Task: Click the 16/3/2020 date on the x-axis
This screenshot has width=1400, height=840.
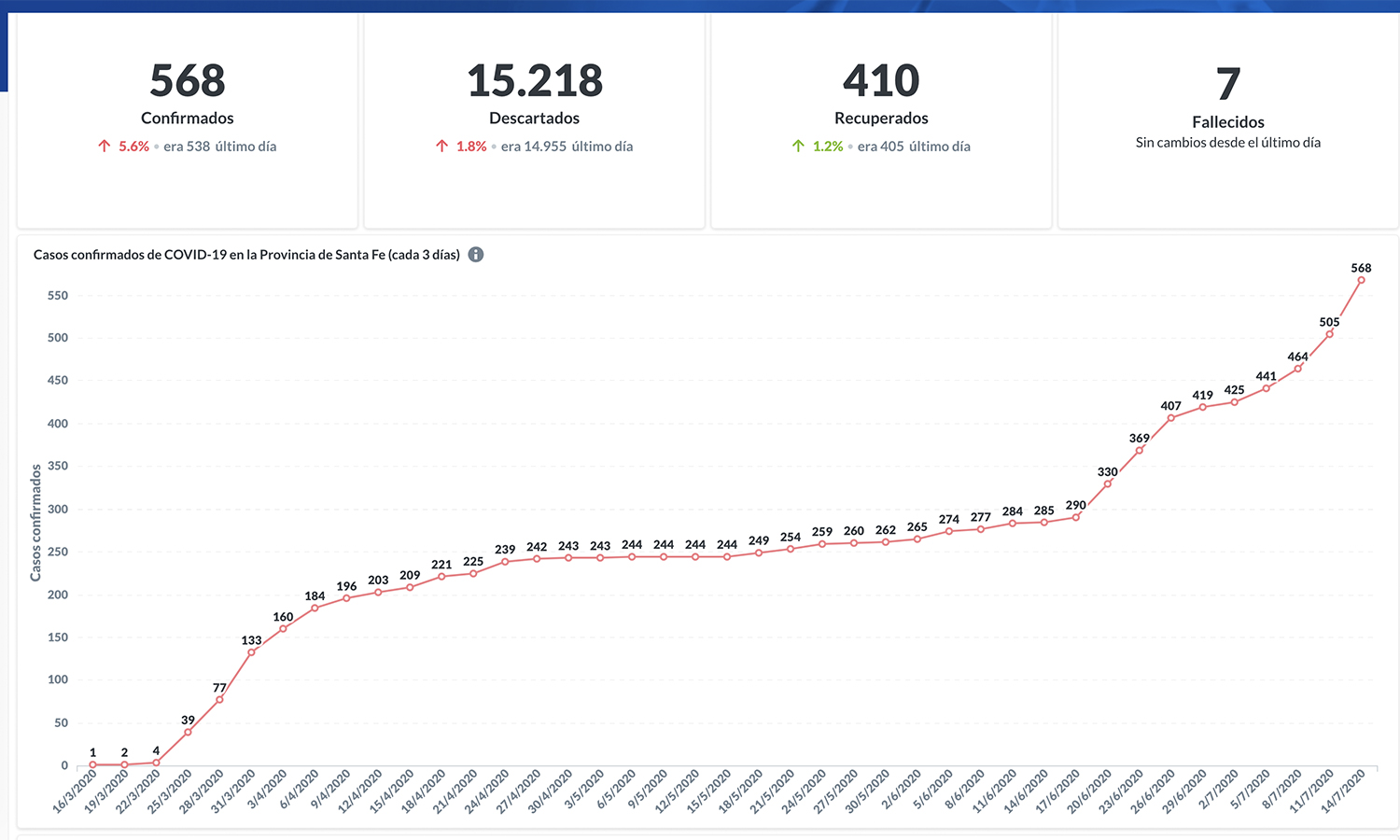Action: [75, 791]
